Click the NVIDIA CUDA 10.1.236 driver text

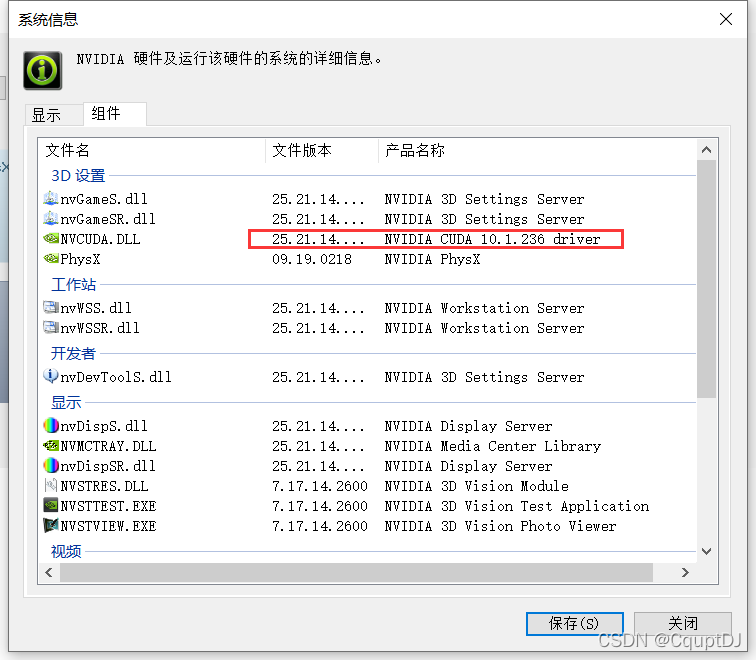pos(492,239)
